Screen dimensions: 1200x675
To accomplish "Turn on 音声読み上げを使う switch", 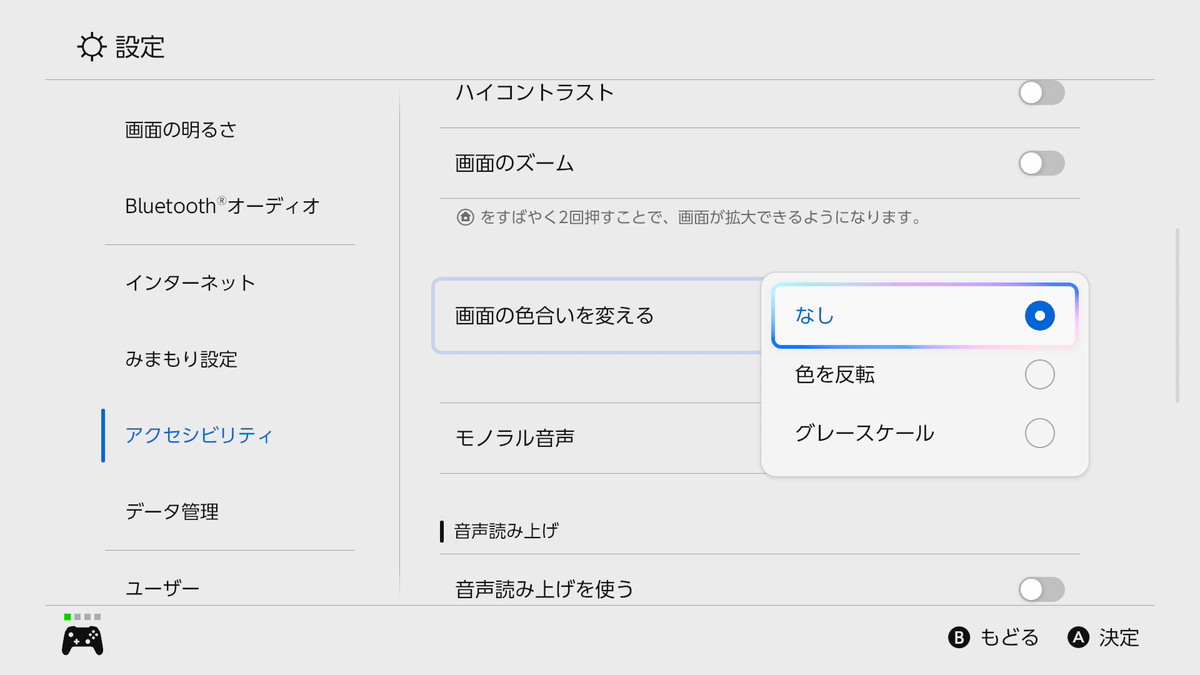I will 1041,589.
